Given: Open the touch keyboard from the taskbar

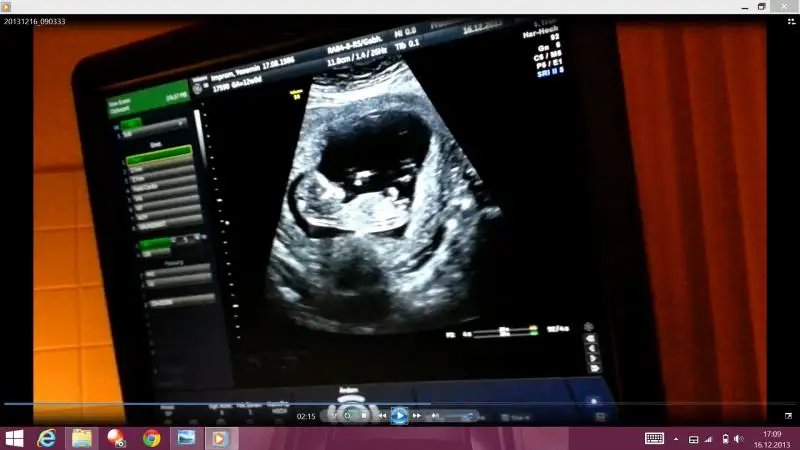Looking at the screenshot, I should (x=654, y=438).
